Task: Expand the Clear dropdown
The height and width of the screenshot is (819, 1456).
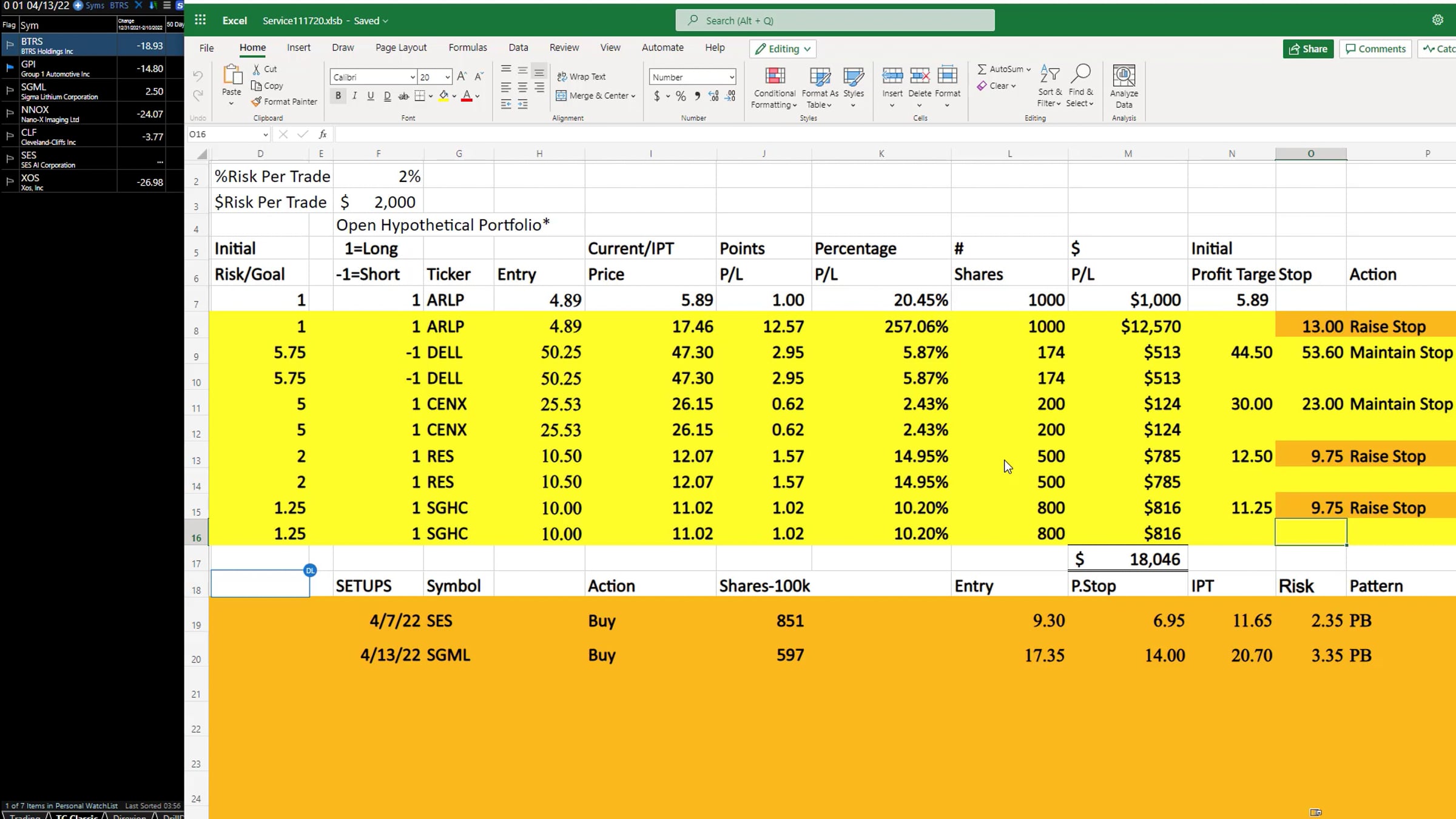Action: (1013, 86)
